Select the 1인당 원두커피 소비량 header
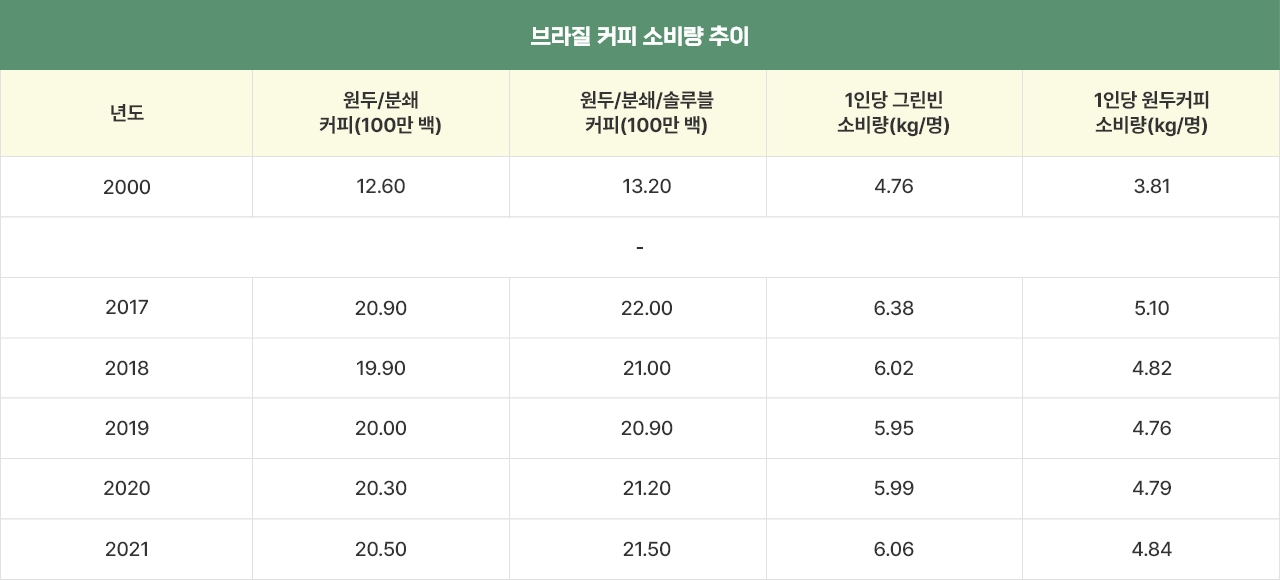The width and height of the screenshot is (1280, 580). click(x=1152, y=113)
